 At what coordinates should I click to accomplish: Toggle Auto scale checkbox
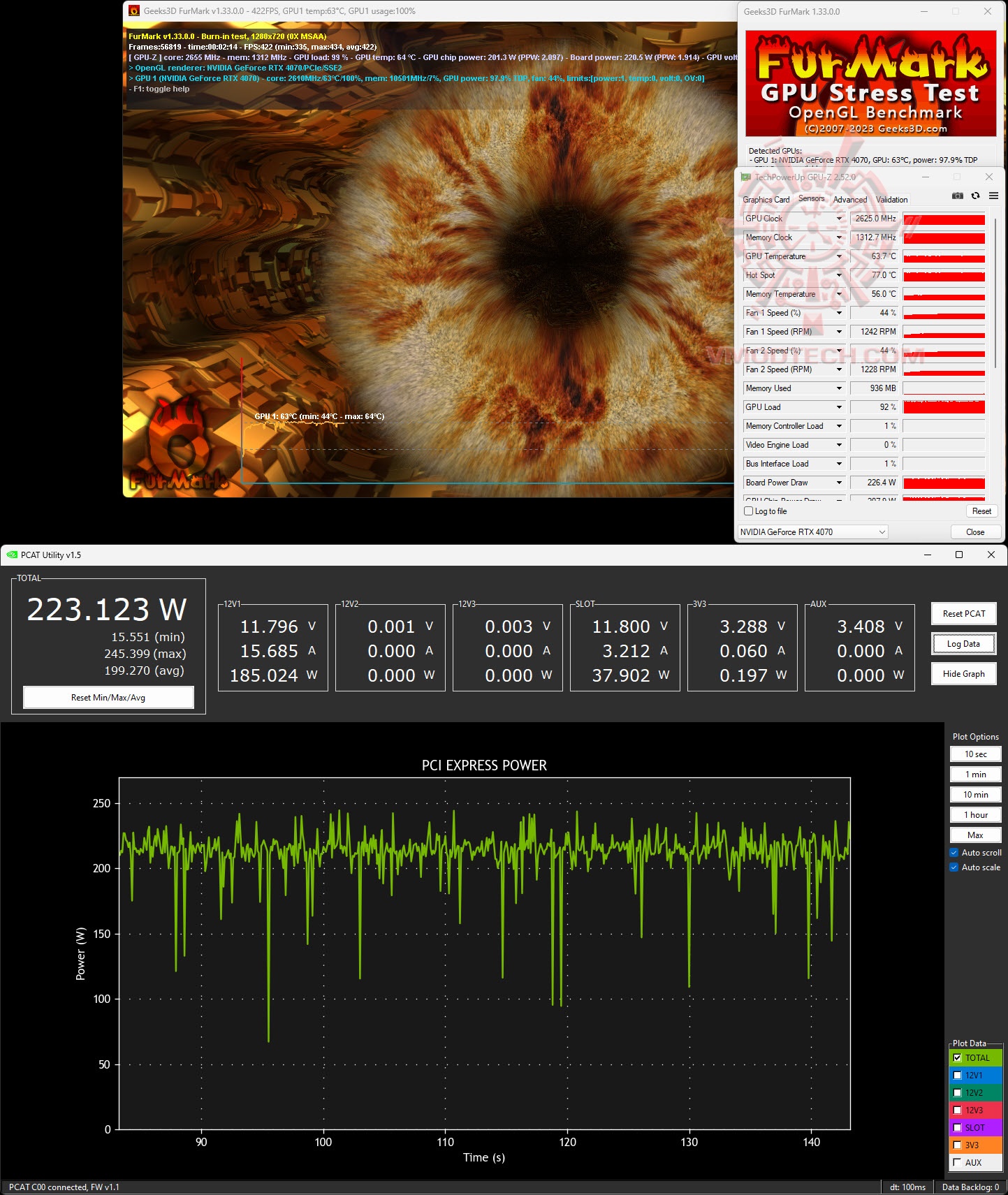954,867
